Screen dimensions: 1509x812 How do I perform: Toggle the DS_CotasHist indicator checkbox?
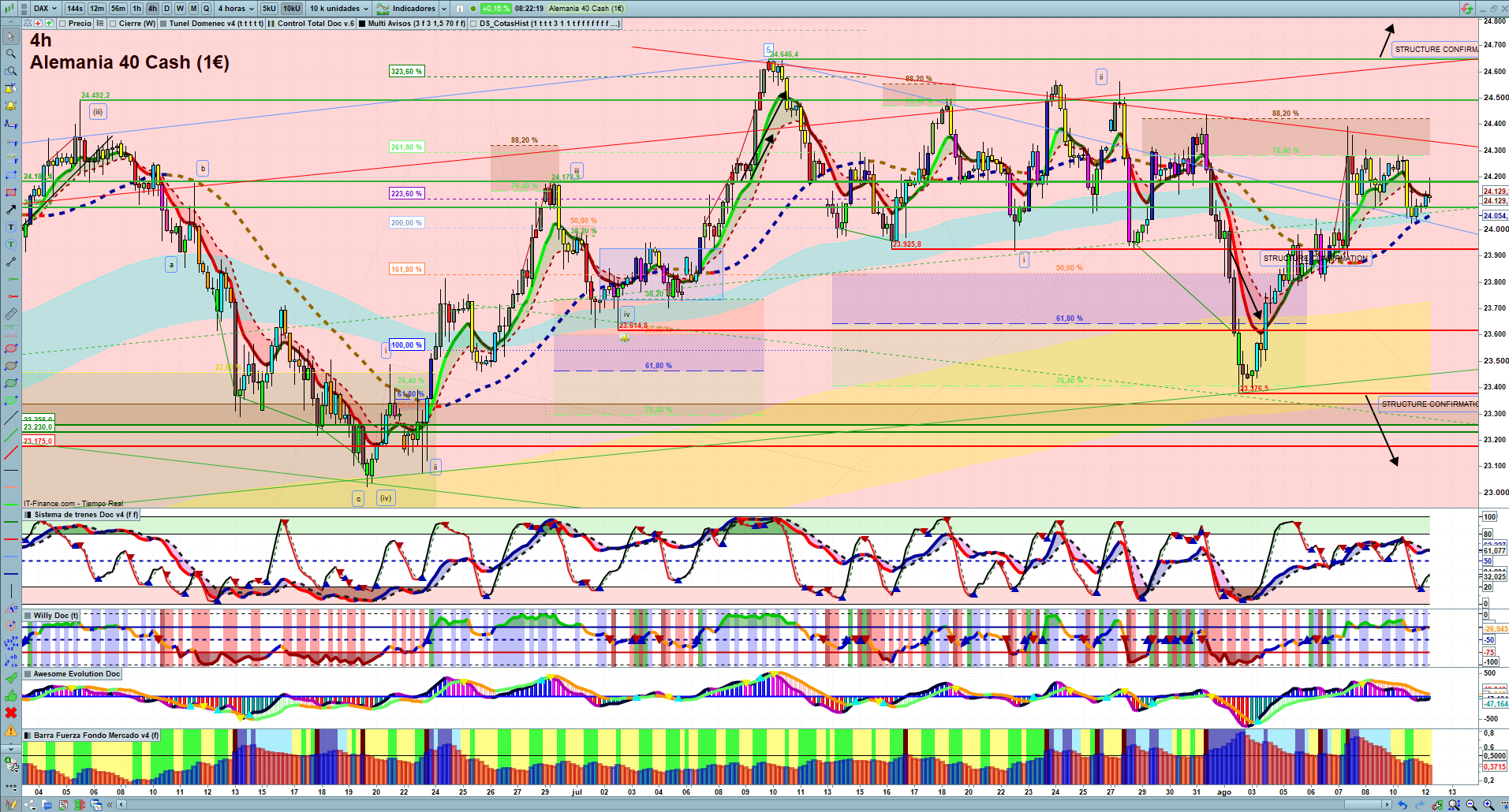click(473, 24)
